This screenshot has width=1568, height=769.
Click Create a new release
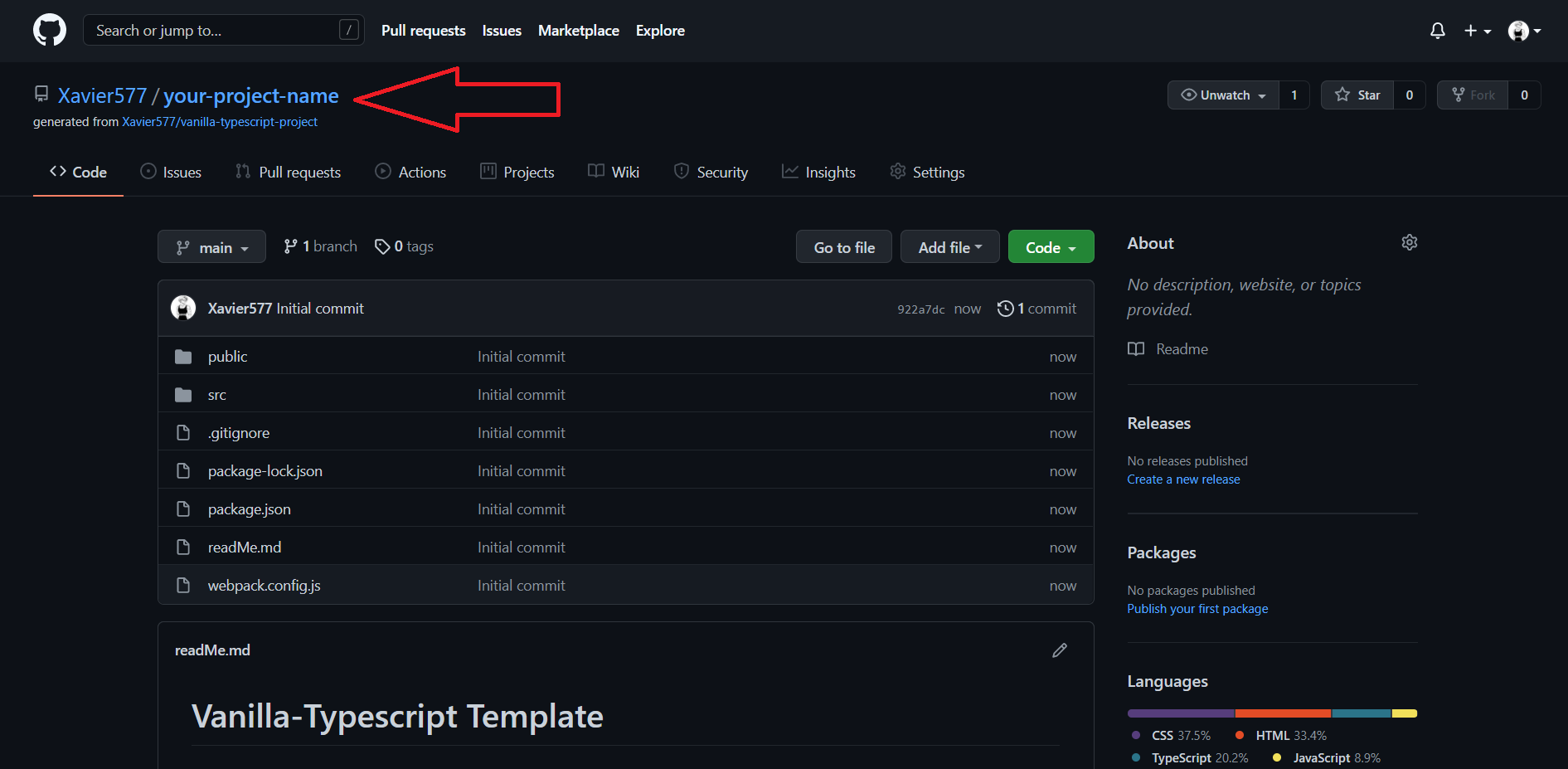coord(1183,479)
